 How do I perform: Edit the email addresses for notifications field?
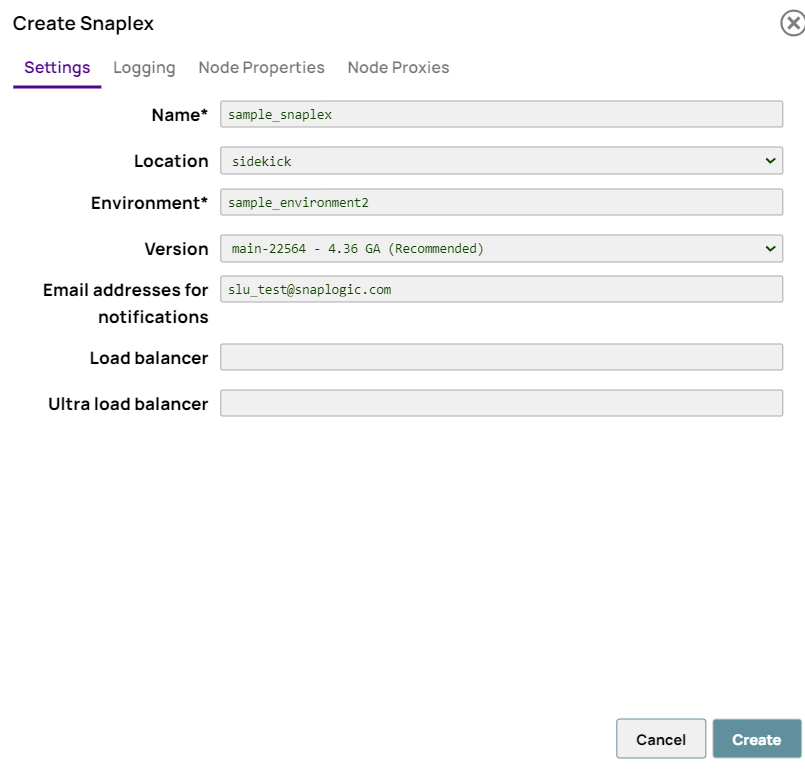pos(500,289)
